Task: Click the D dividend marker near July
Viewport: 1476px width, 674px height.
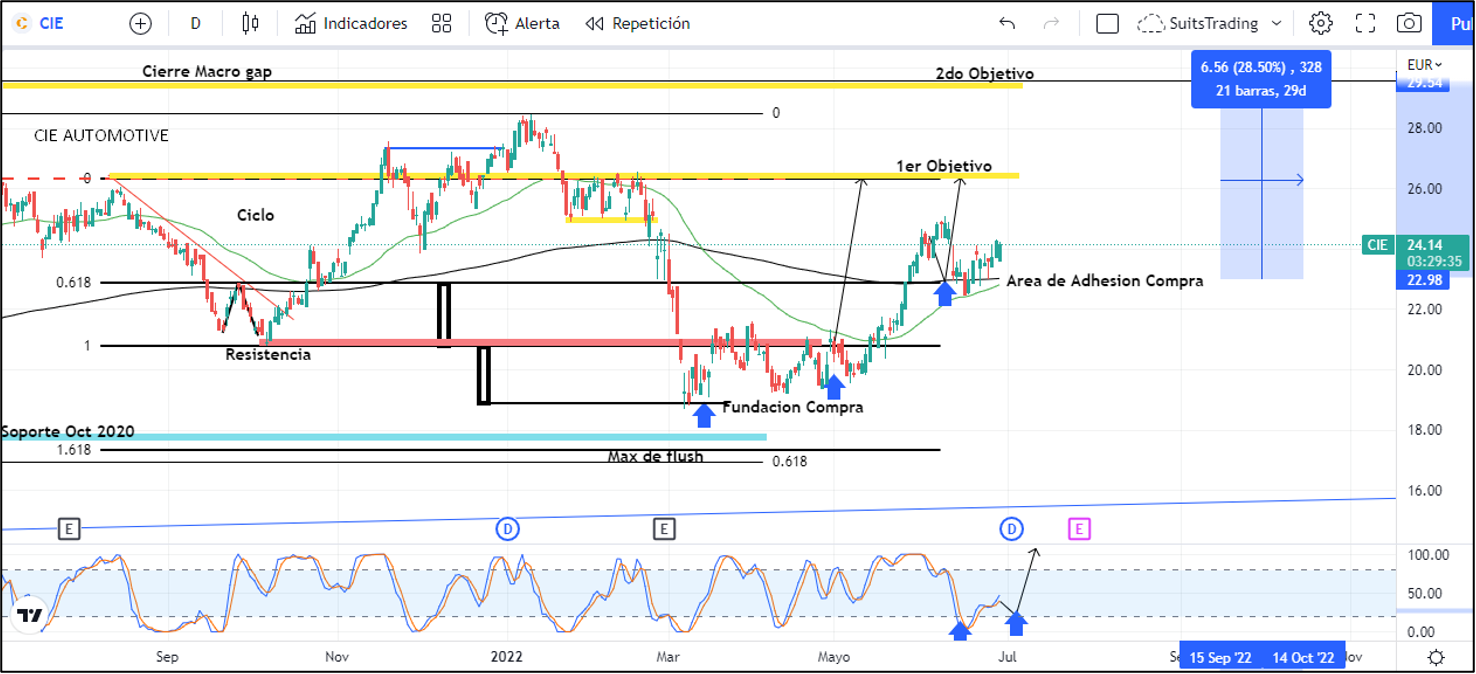Action: click(x=1012, y=528)
